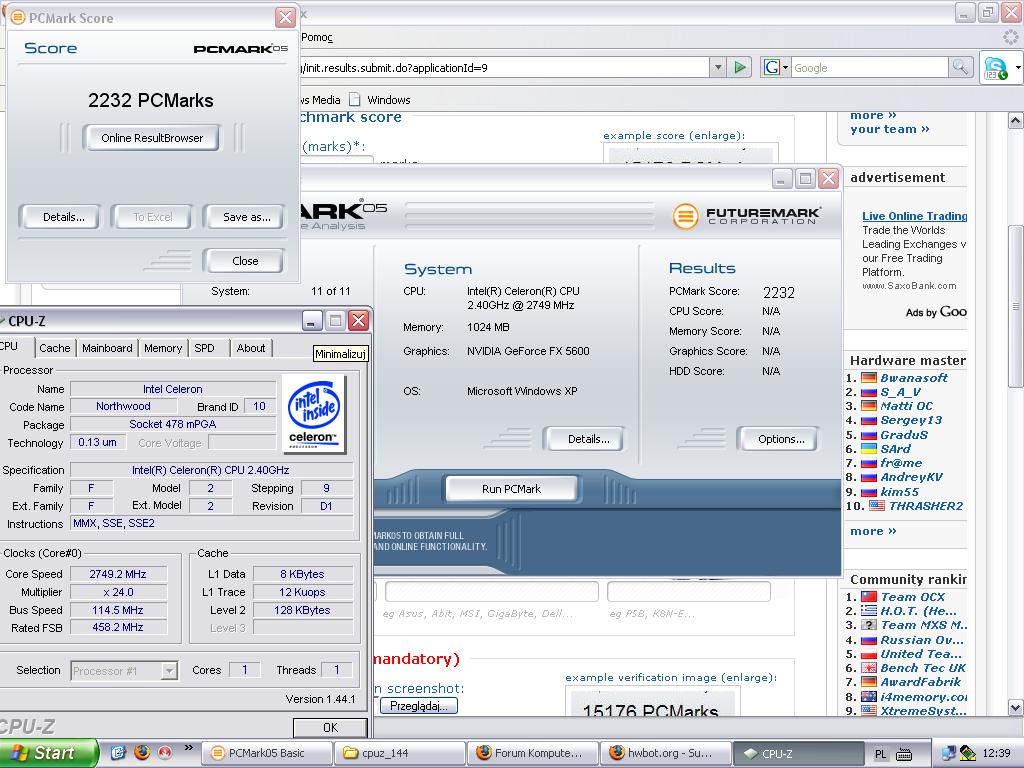The image size is (1024, 768).
Task: Click the Futuremark Corporation logo
Action: pyautogui.click(x=746, y=216)
